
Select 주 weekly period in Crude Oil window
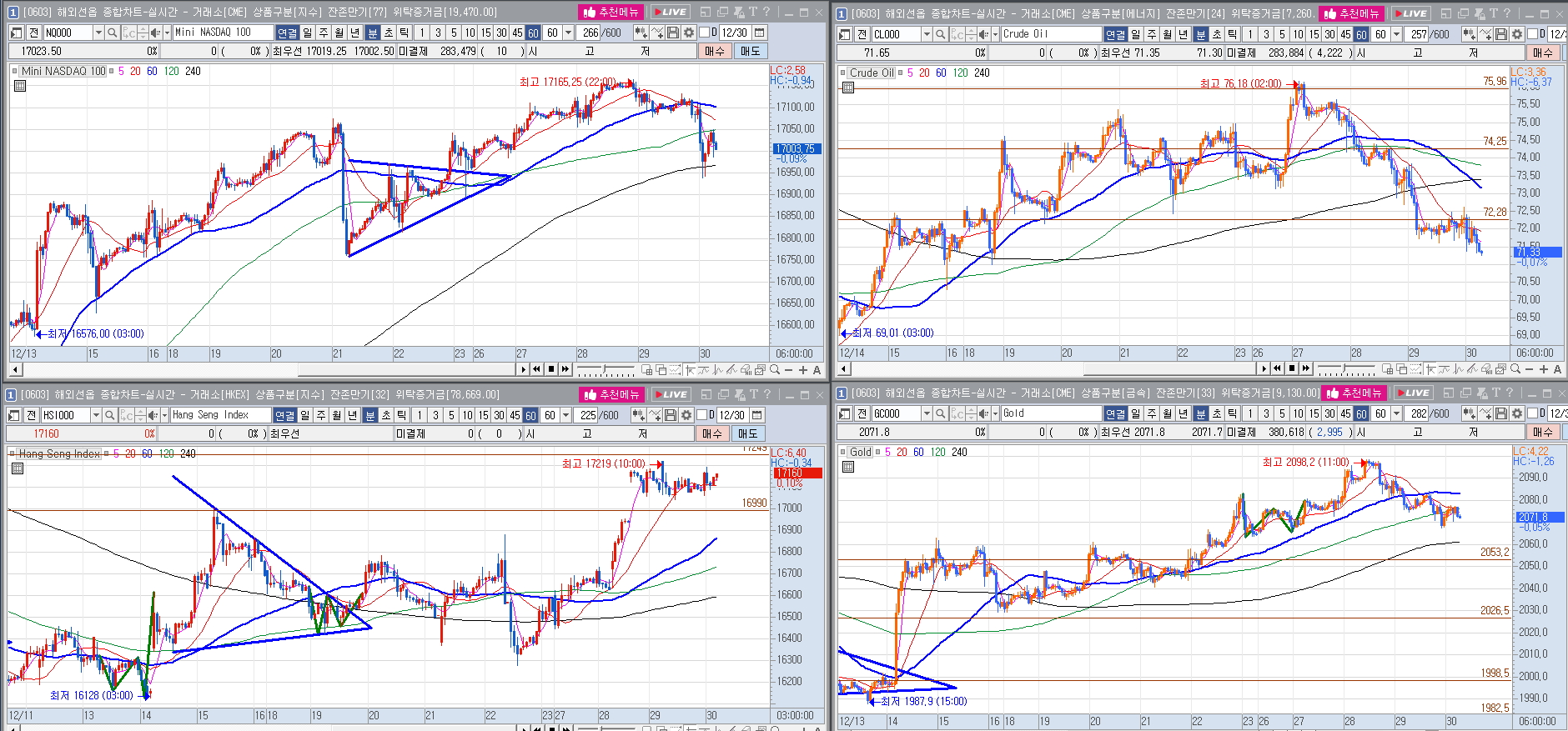pyautogui.click(x=1152, y=34)
